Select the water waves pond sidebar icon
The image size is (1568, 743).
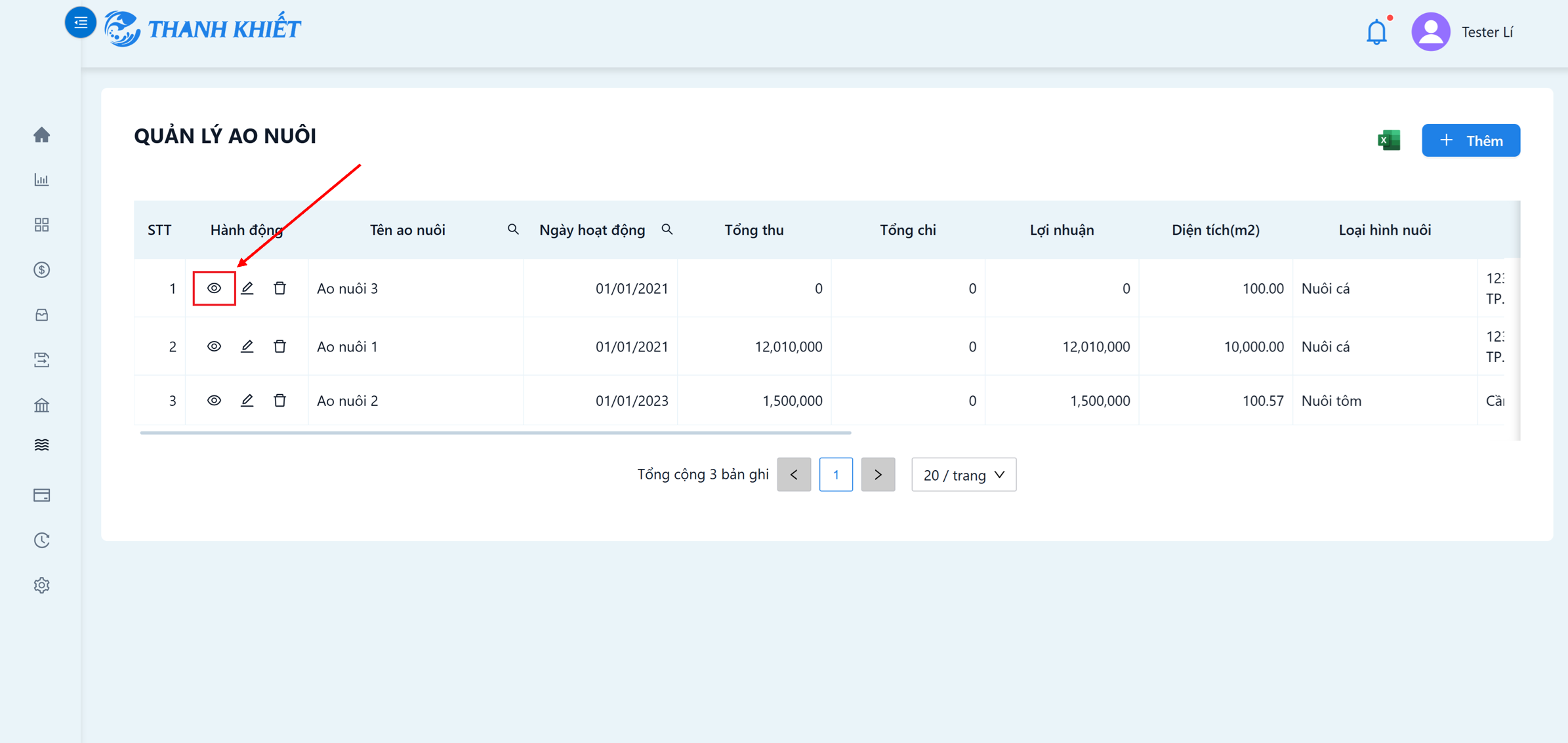[42, 445]
